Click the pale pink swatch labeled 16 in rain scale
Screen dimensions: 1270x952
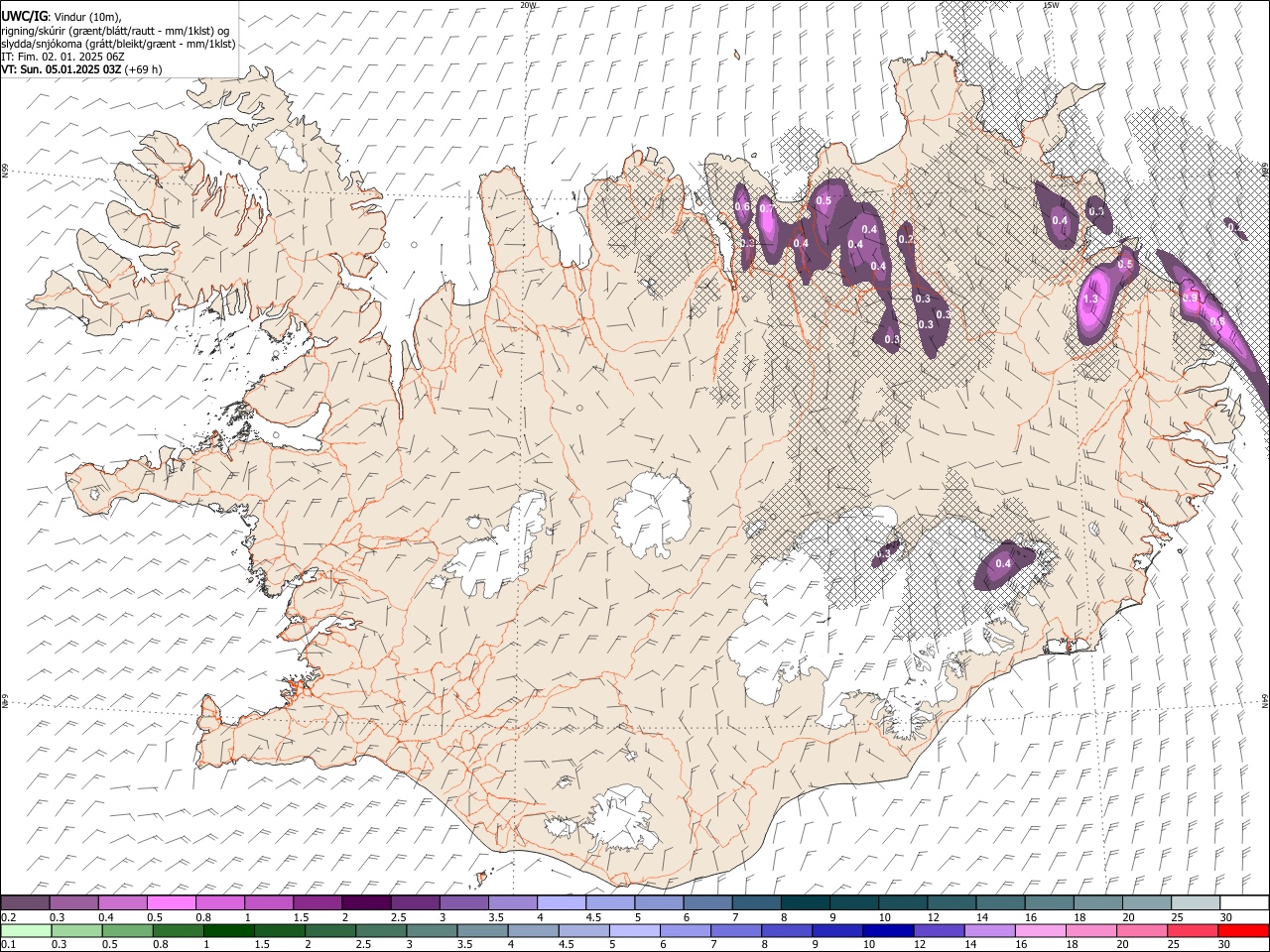(x=1041, y=930)
